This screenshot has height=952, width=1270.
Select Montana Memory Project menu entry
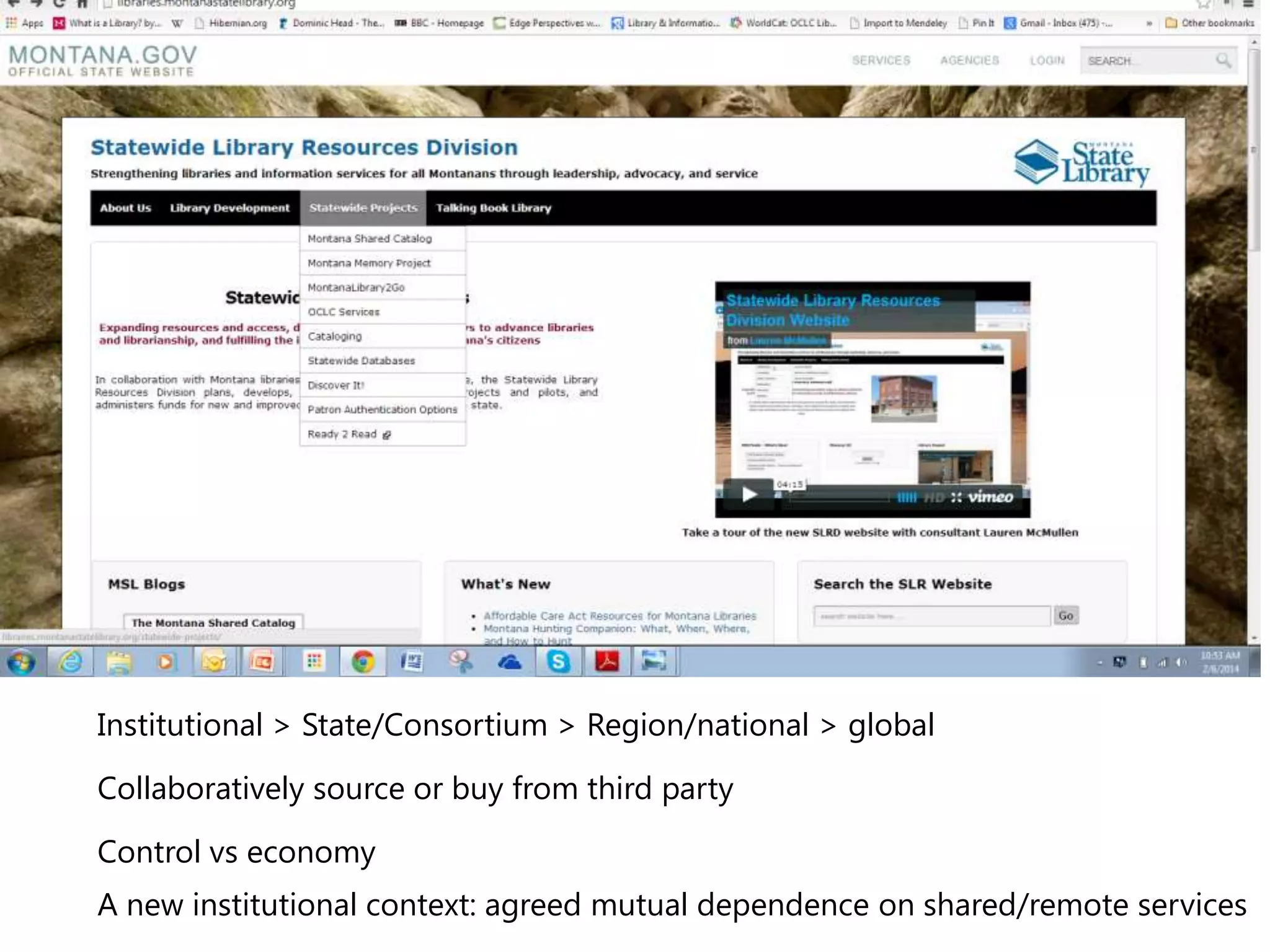click(383, 263)
